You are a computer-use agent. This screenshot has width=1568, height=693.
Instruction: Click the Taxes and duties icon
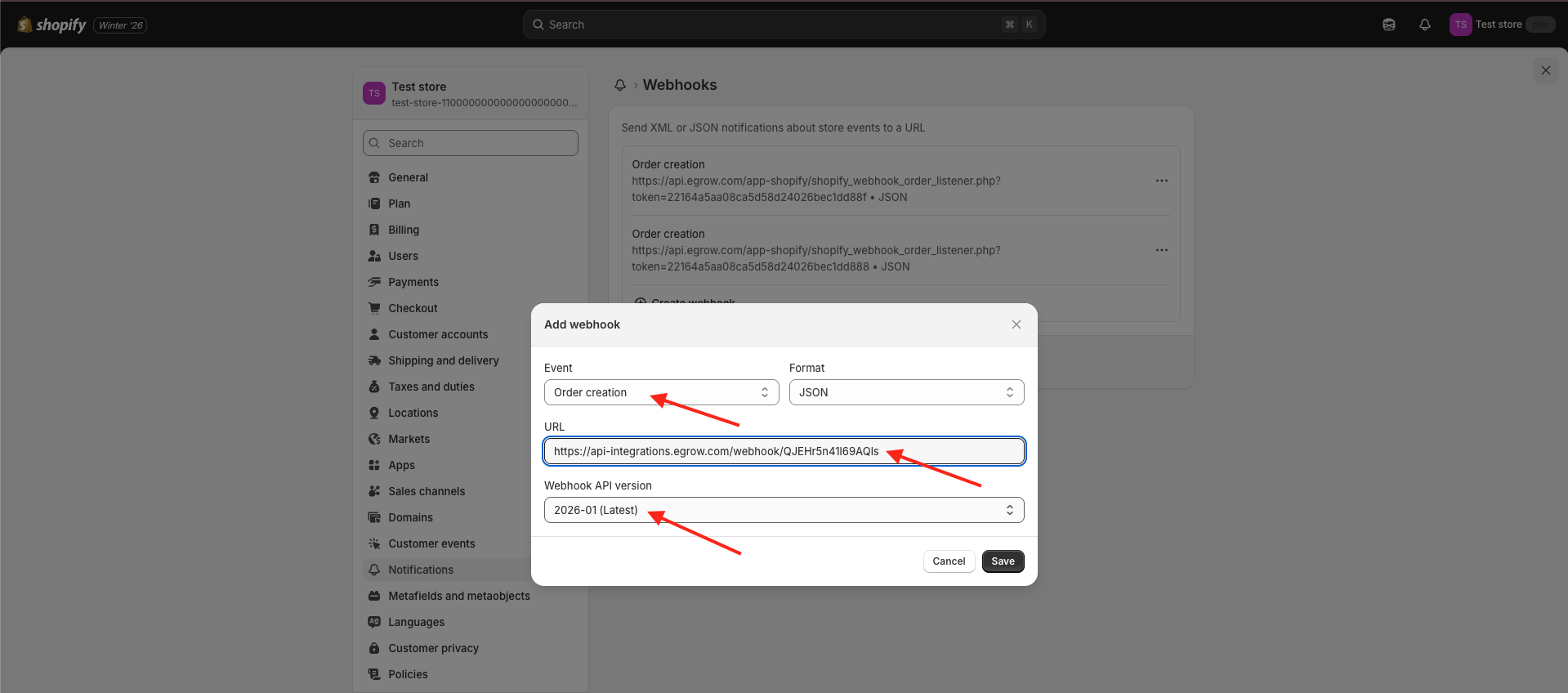(374, 387)
